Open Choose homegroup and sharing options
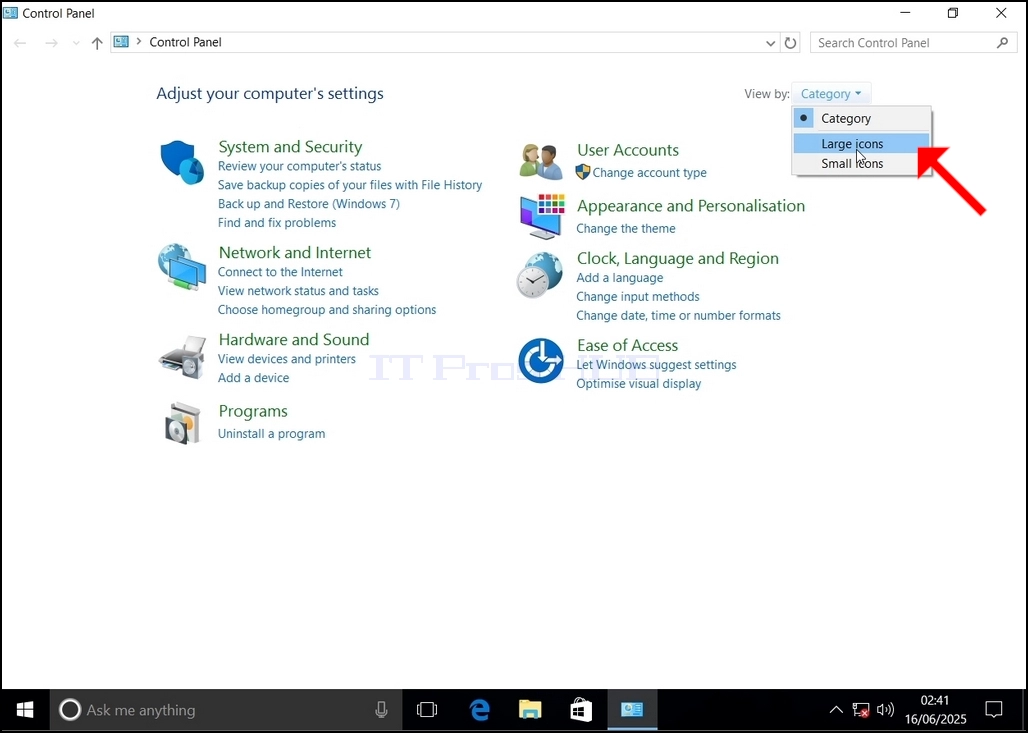The image size is (1028, 733). [326, 310]
